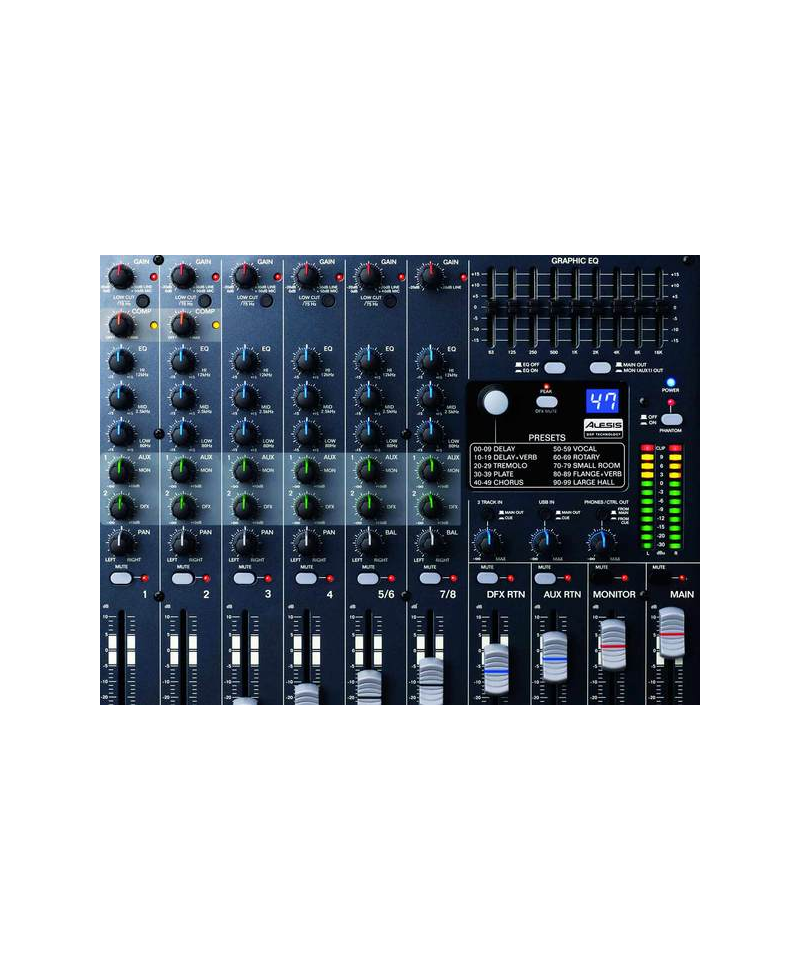Mute the AUX RTN channel

pyautogui.click(x=544, y=578)
